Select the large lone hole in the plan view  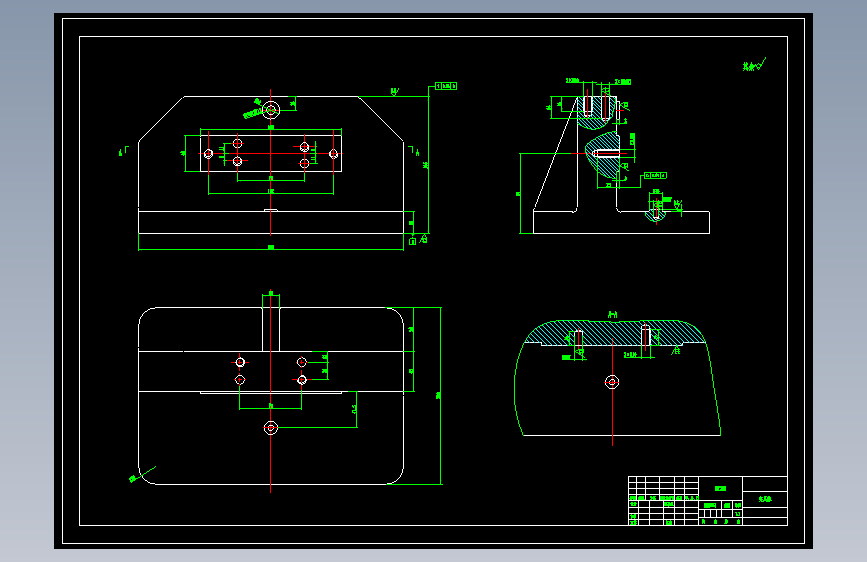tap(270, 428)
